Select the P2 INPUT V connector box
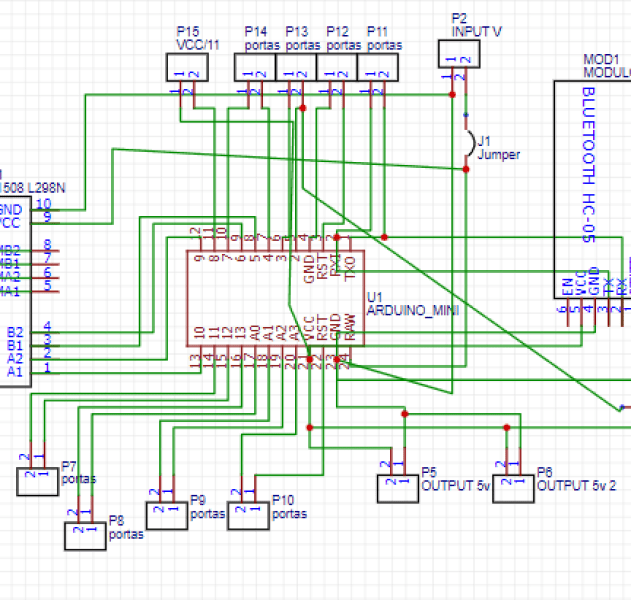The width and height of the screenshot is (631, 600). point(459,54)
